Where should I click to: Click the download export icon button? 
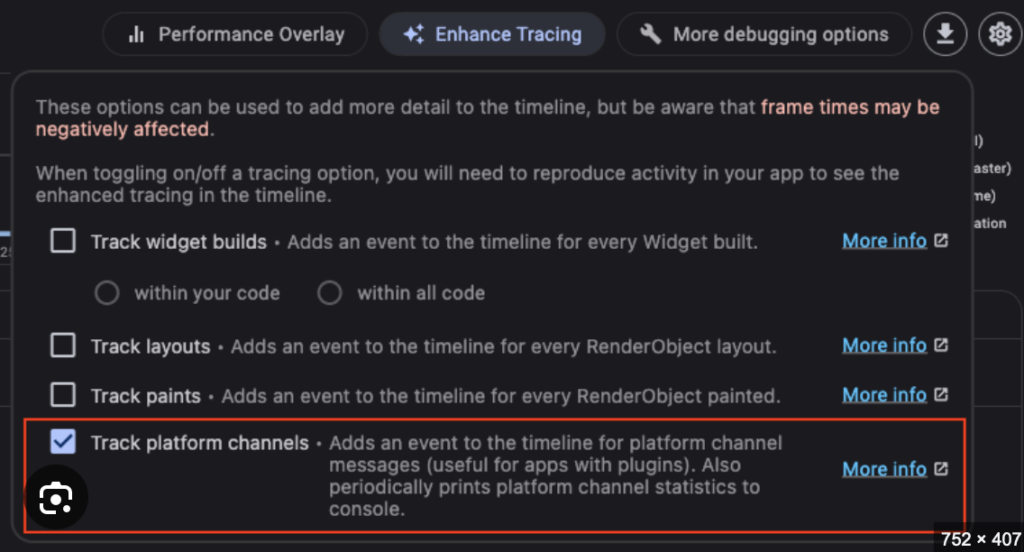point(944,35)
